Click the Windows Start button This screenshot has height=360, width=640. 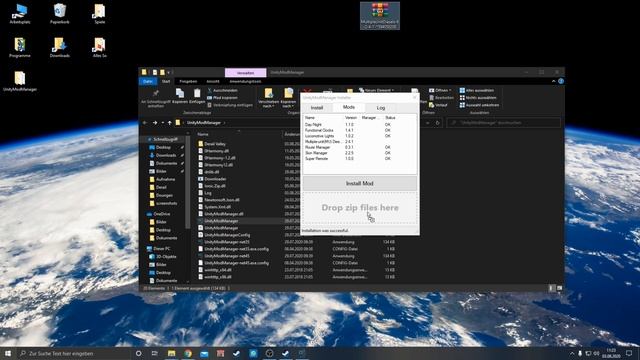click(8, 353)
